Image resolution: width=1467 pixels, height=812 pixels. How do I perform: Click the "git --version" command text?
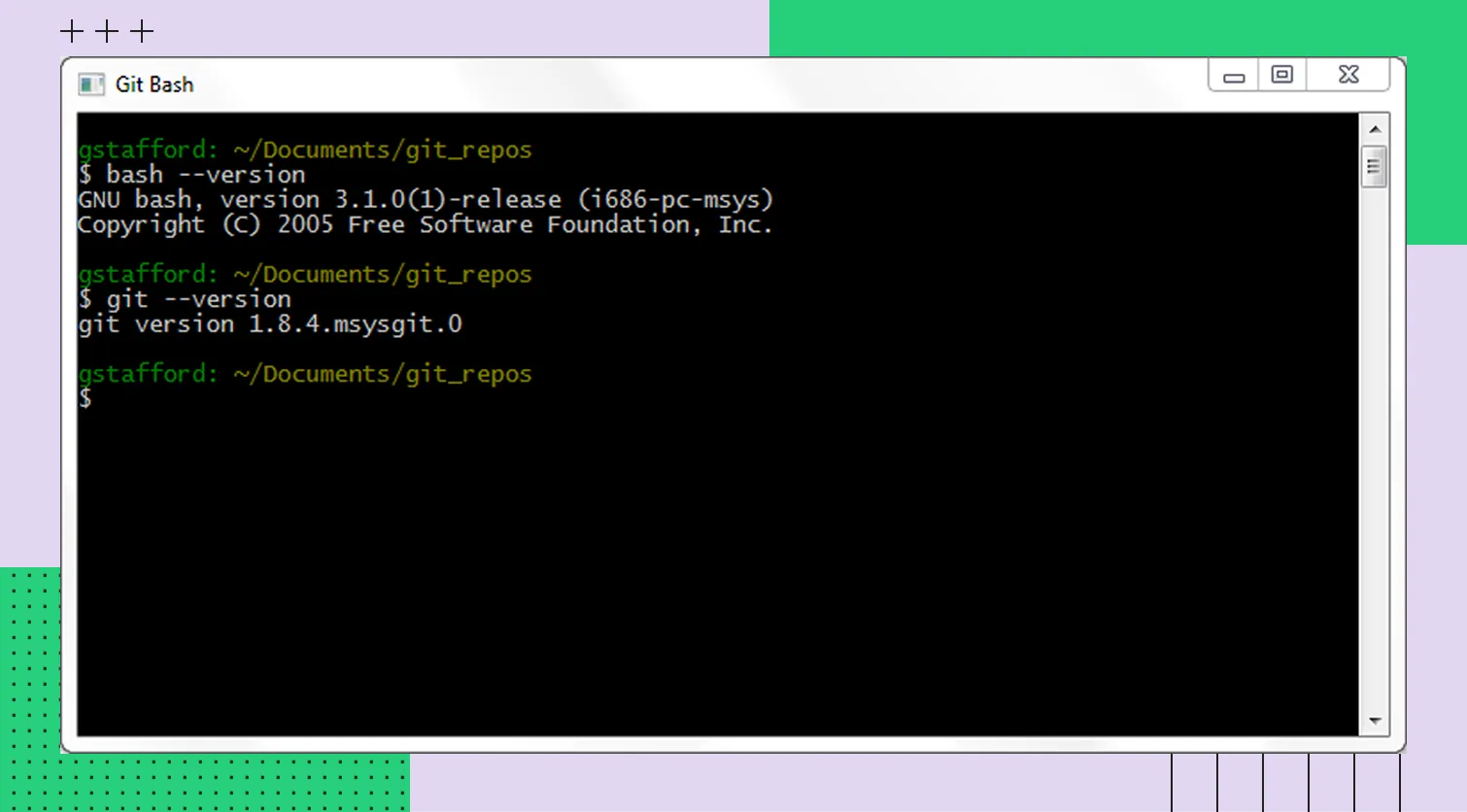tap(198, 299)
